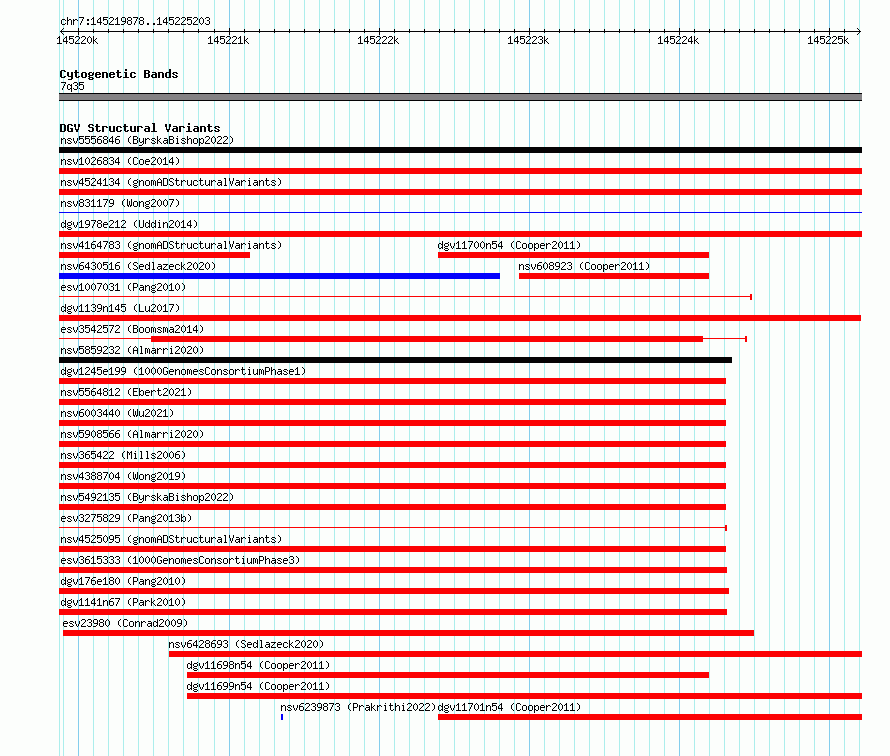Screen dimensions: 890x756
Task: Click the red esv23980 variant bar
Action: 408,633
